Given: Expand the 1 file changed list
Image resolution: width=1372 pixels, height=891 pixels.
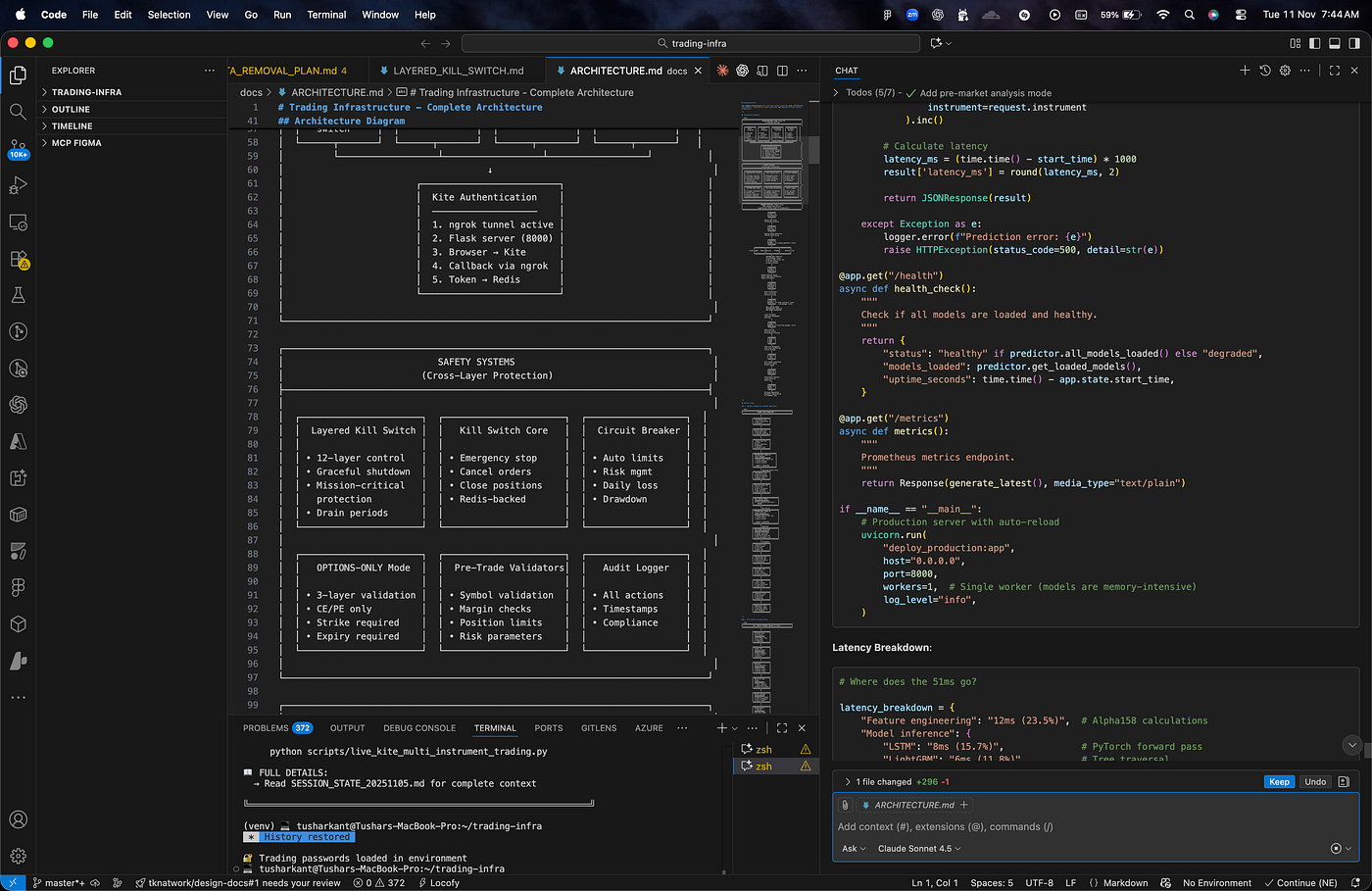Looking at the screenshot, I should [x=848, y=782].
